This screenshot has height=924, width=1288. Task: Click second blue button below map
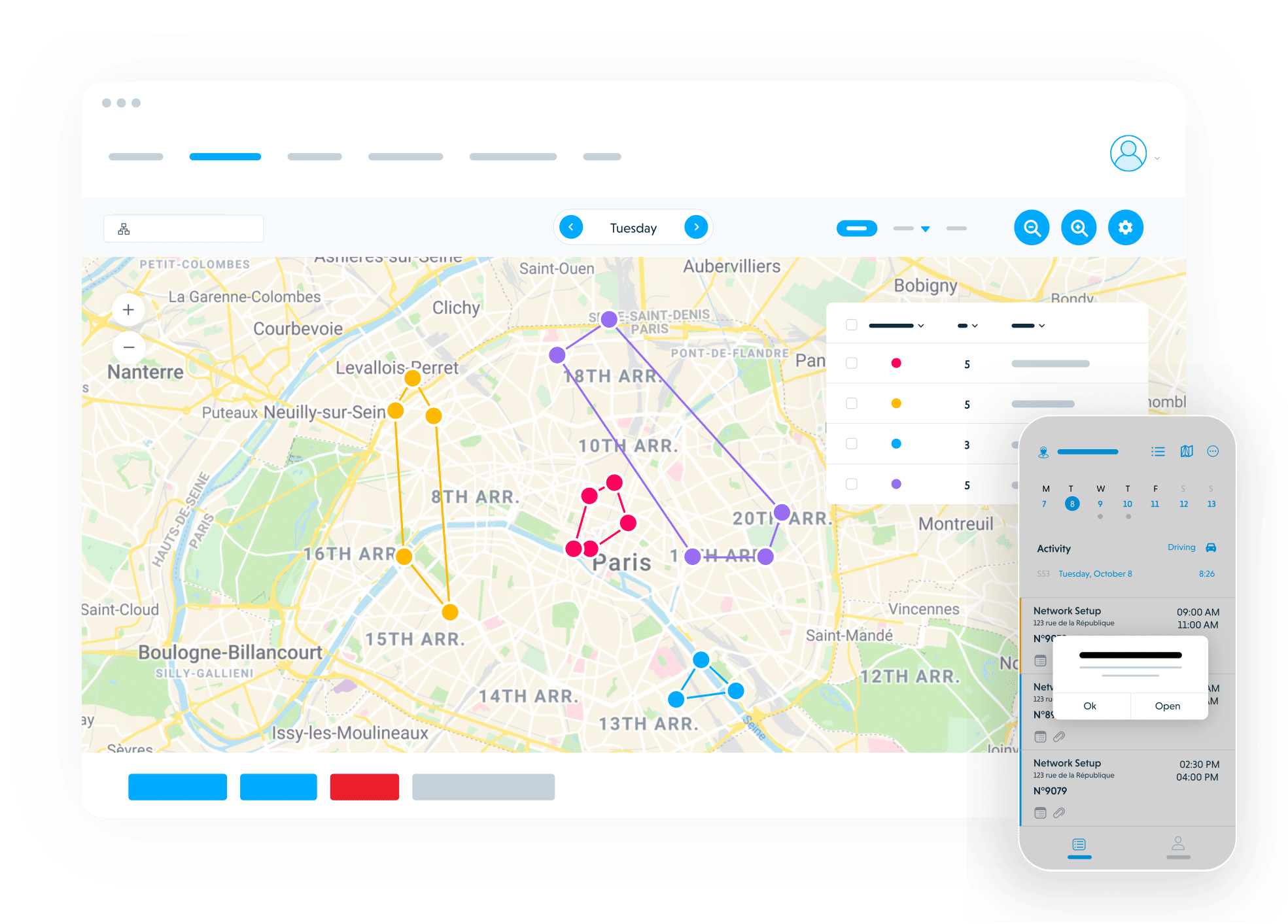pyautogui.click(x=279, y=787)
